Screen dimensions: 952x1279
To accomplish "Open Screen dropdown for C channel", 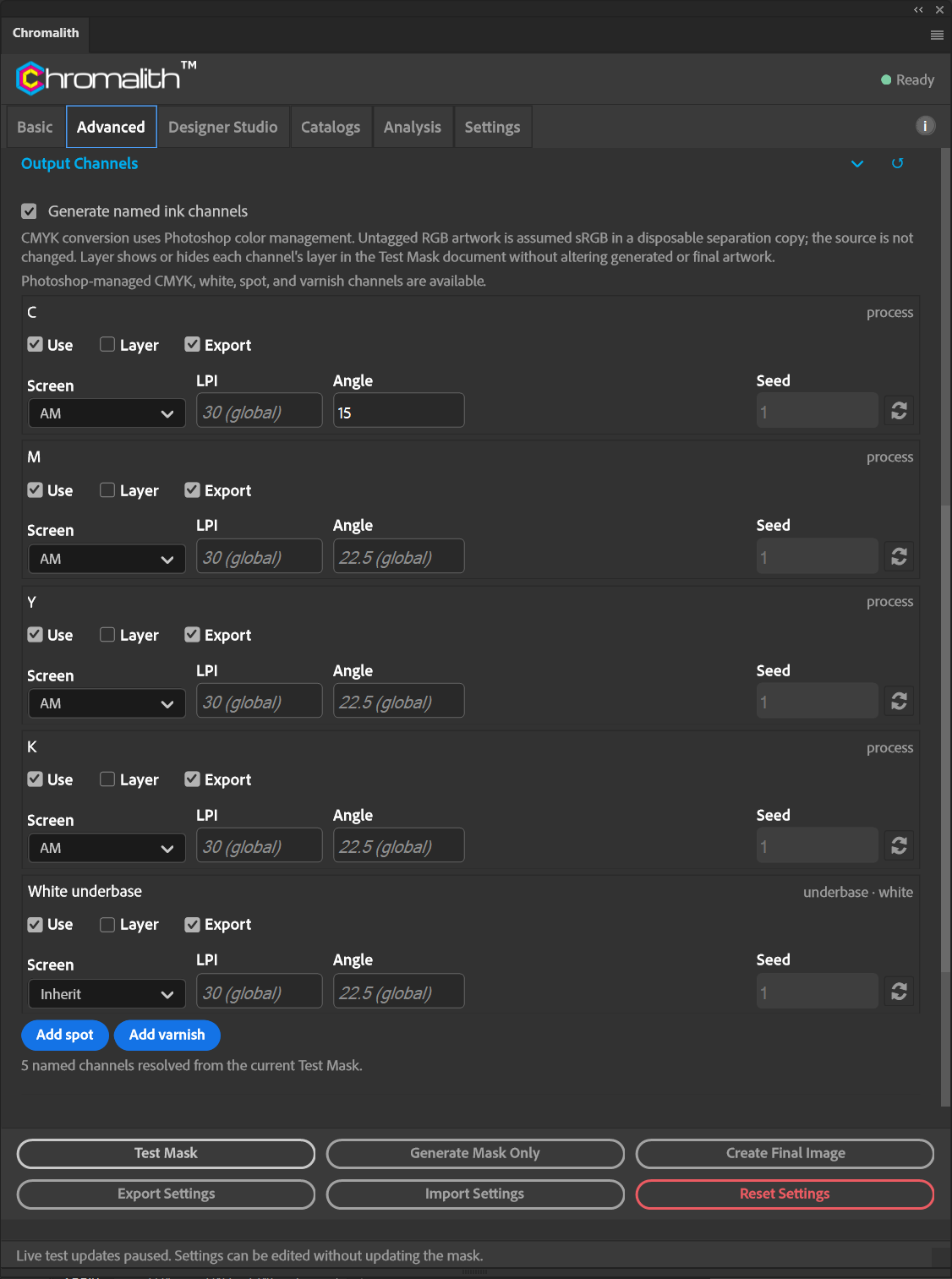I will coord(107,413).
